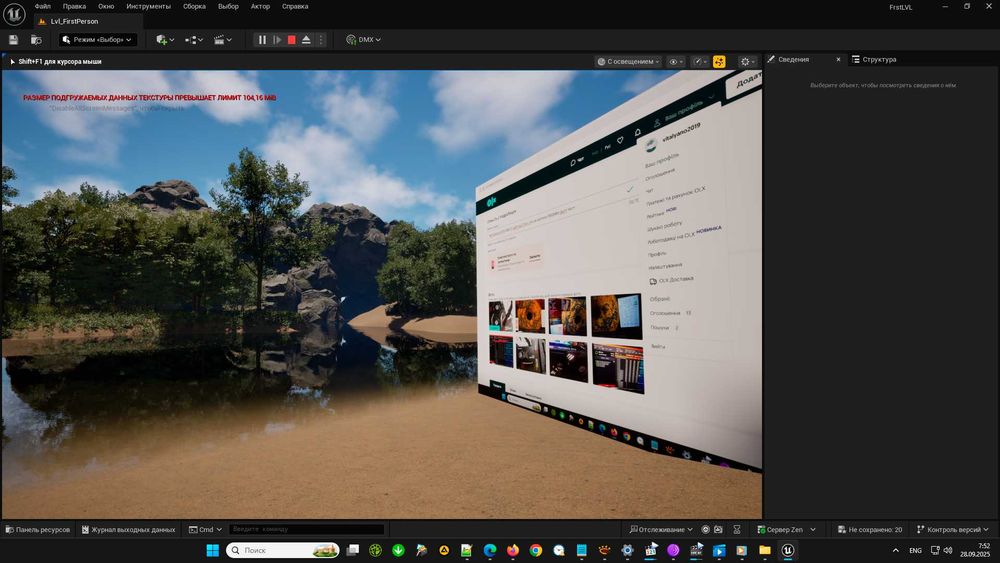Close the Сведения tab

pos(838,59)
